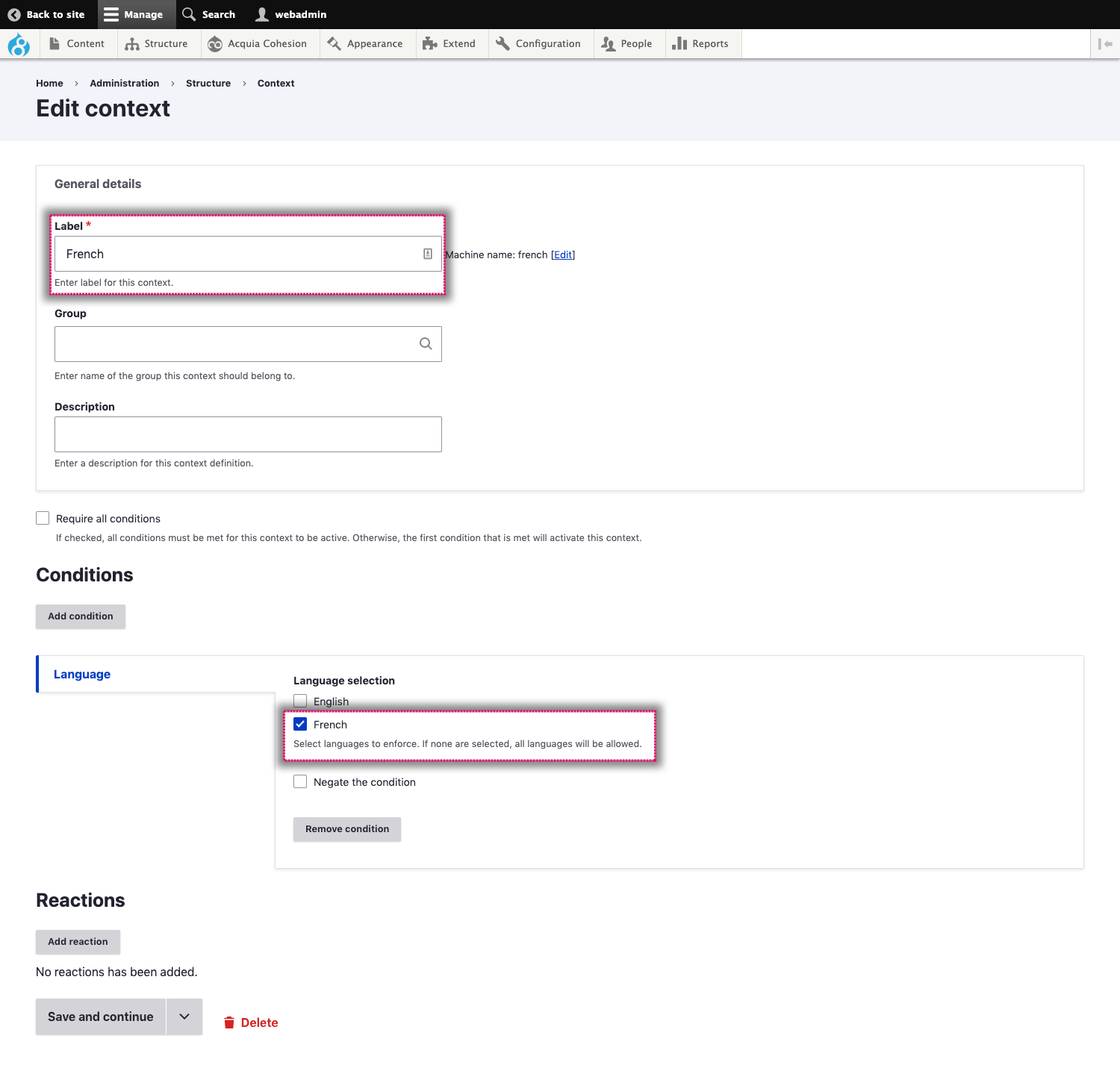
Task: Go to Structure breadcrumb link
Action: coord(208,84)
